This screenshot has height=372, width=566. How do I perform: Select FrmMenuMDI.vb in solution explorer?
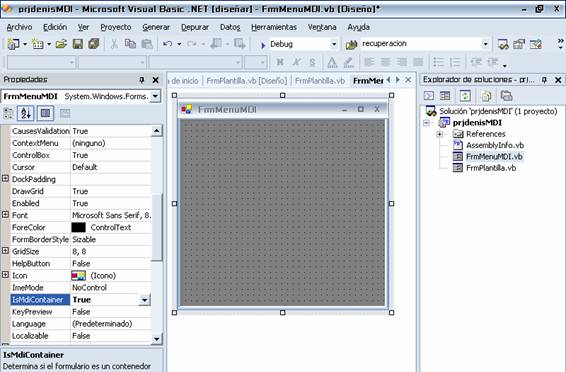pyautogui.click(x=494, y=157)
